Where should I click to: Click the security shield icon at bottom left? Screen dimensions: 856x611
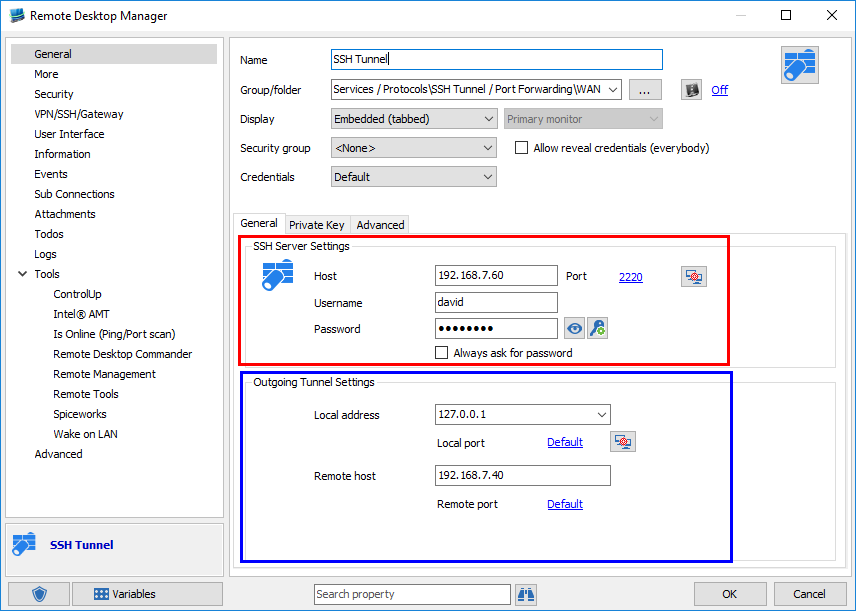[37, 594]
